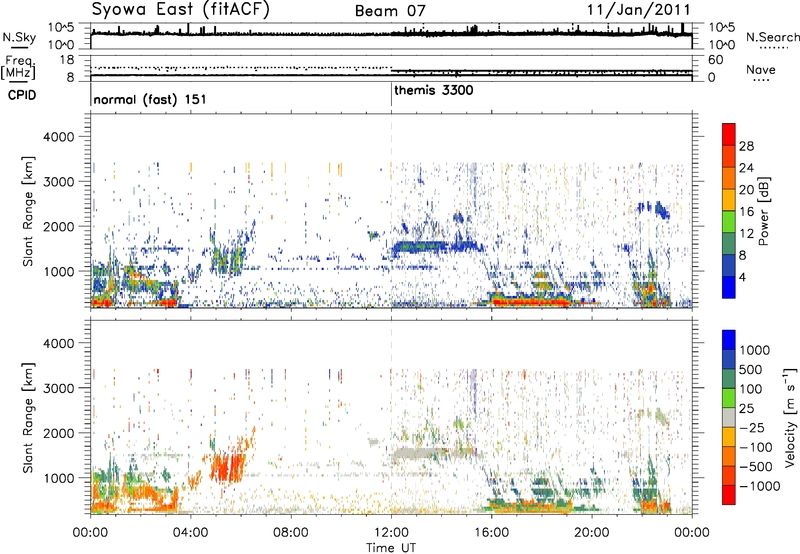800x554 pixels.
Task: Click the '500' value on velocity colorbar
Action: 751,369
